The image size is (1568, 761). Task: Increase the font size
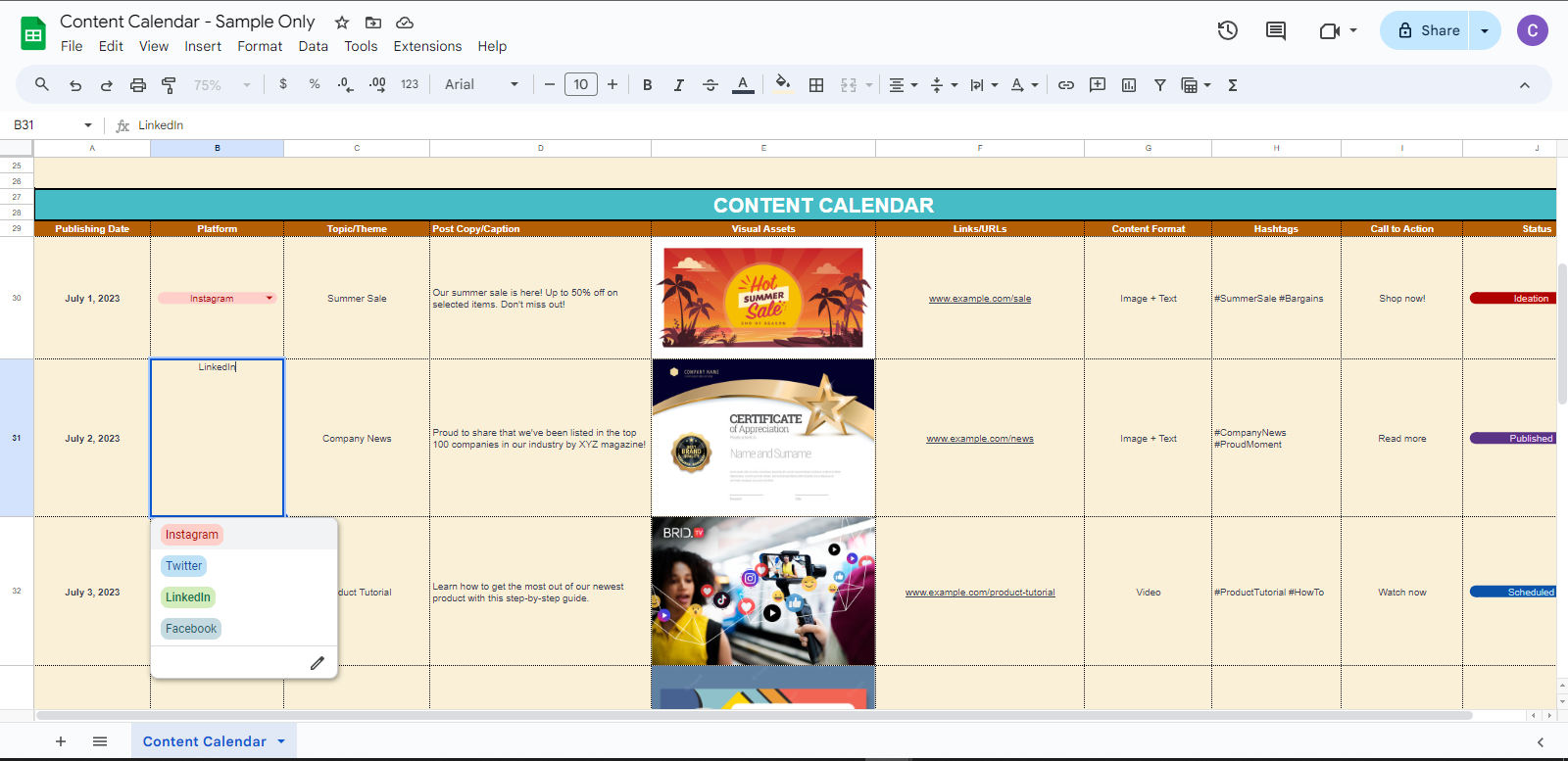(612, 84)
